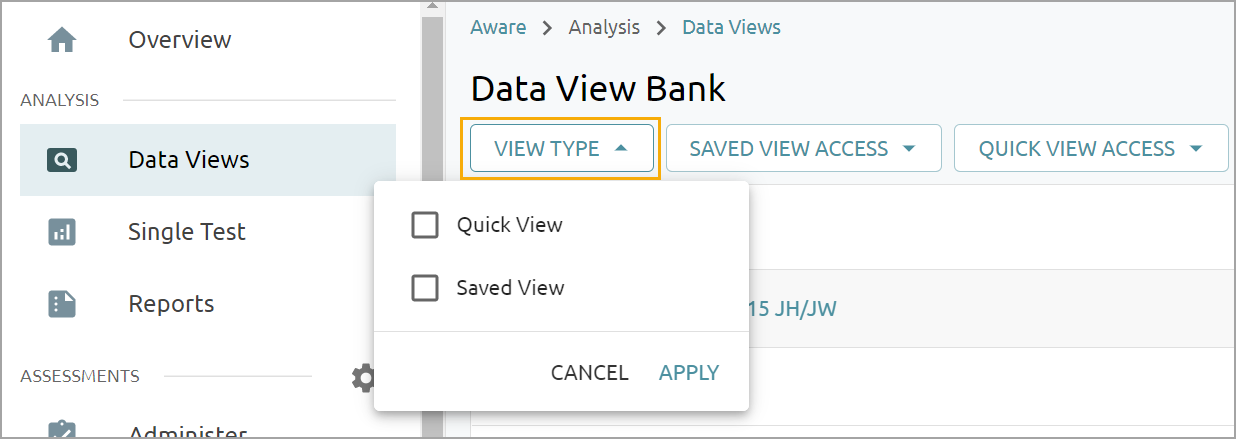Click the Data Views magnifier icon
The width and height of the screenshot is (1236, 439).
point(62,160)
